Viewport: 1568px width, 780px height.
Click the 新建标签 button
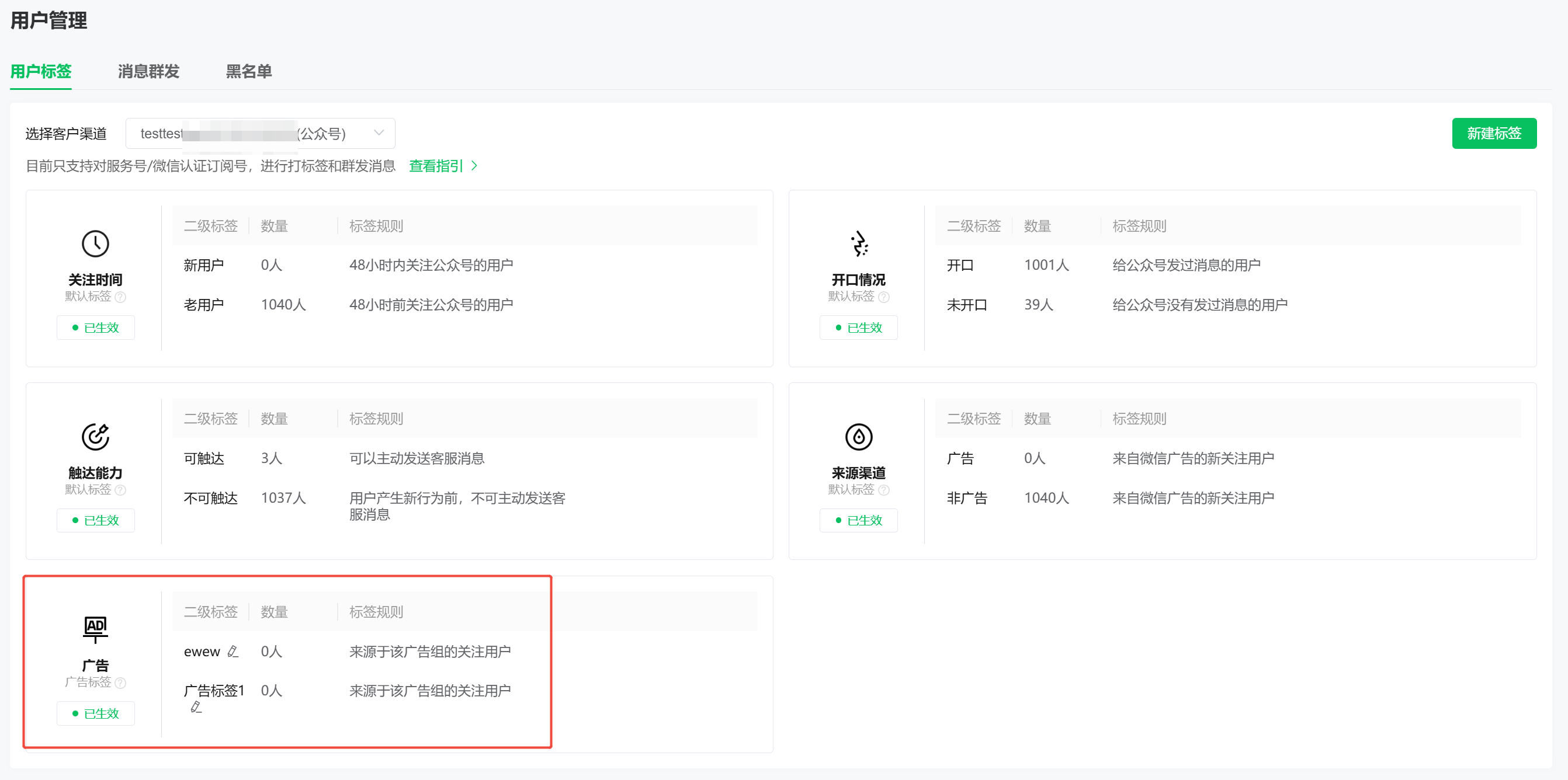click(x=1493, y=133)
